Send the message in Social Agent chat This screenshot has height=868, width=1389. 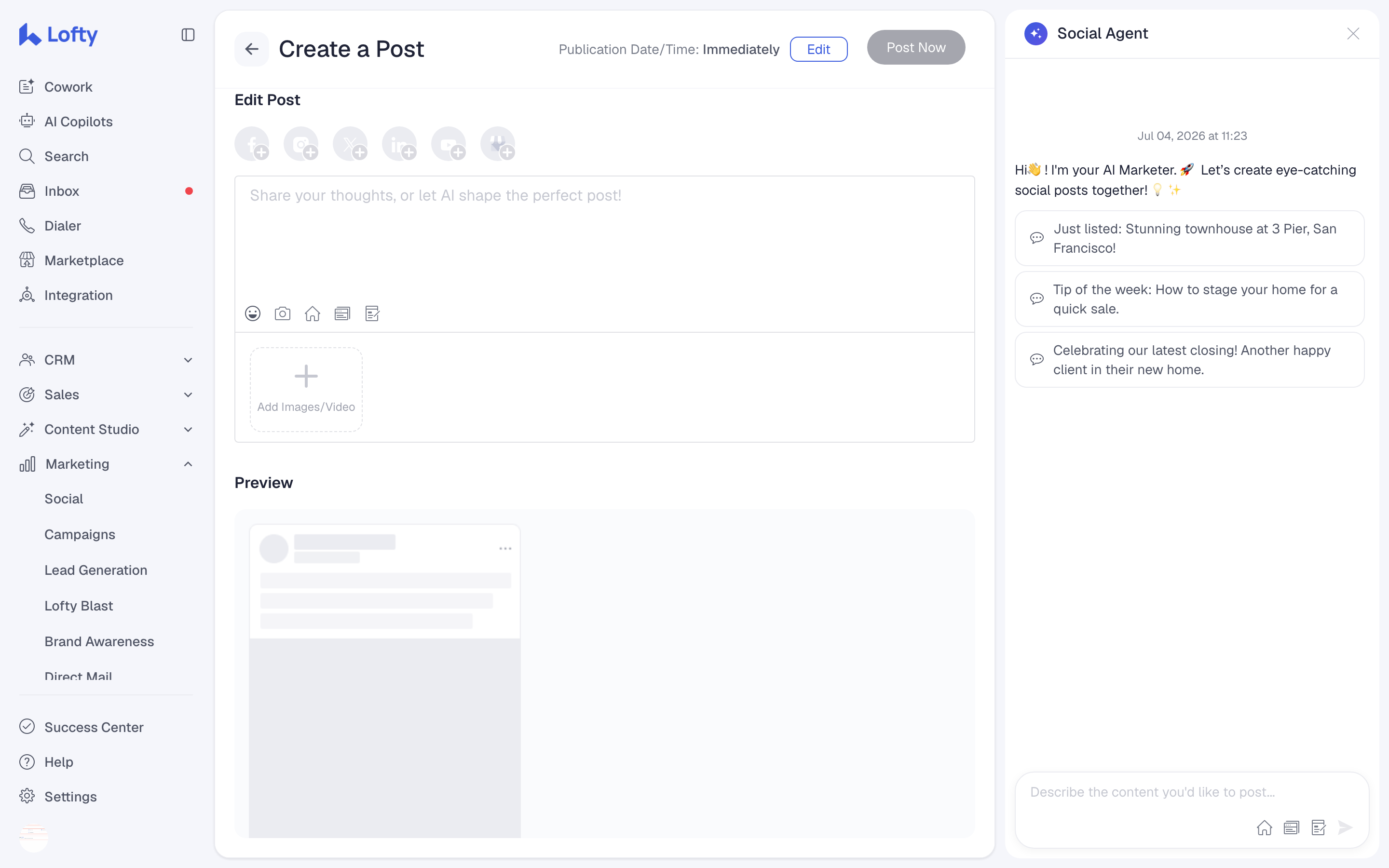1346,827
